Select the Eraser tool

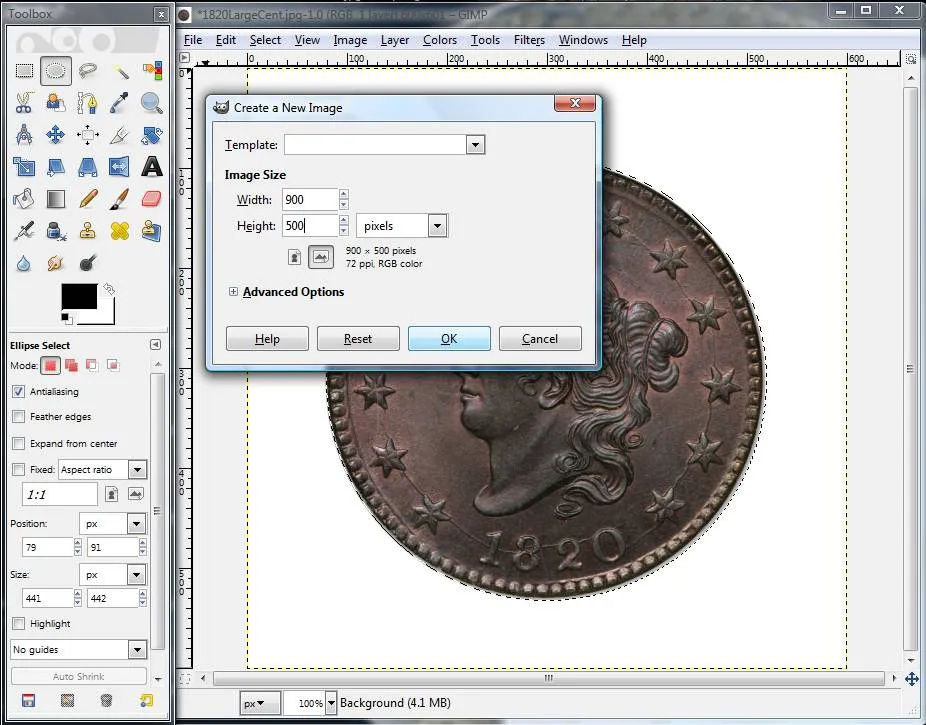[x=152, y=199]
